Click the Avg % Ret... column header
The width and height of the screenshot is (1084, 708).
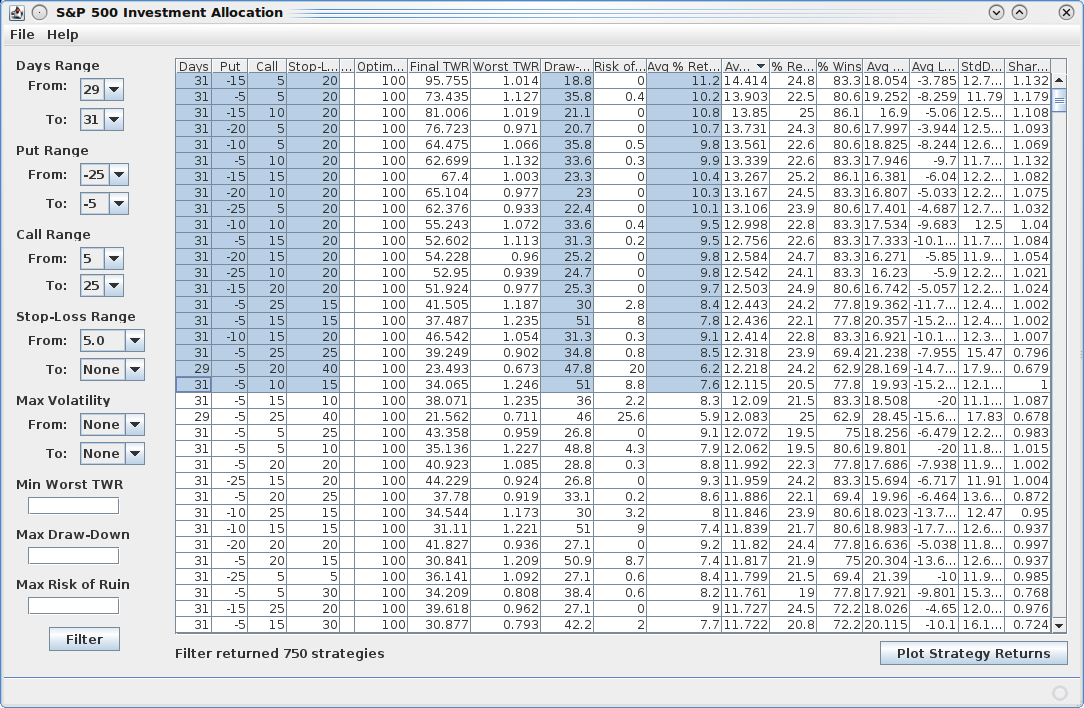tap(684, 66)
